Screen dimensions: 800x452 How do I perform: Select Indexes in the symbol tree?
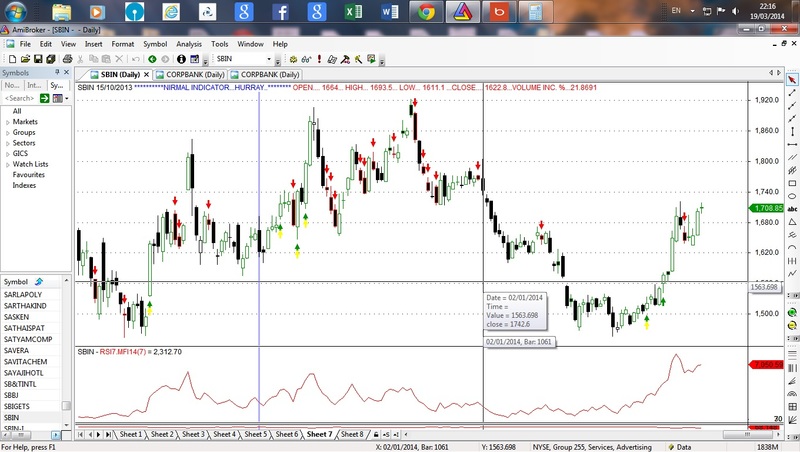point(24,185)
